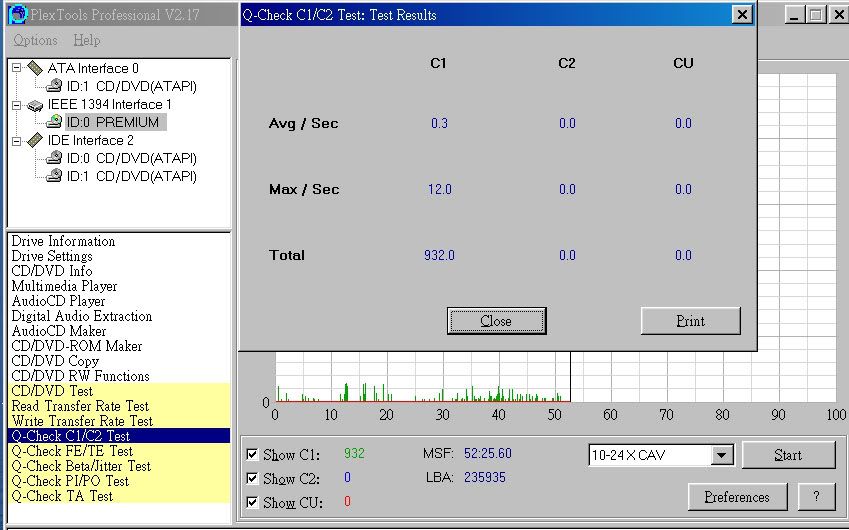849x530 pixels.
Task: Select Q-Check FE/TE Test entry
Action: coord(119,451)
